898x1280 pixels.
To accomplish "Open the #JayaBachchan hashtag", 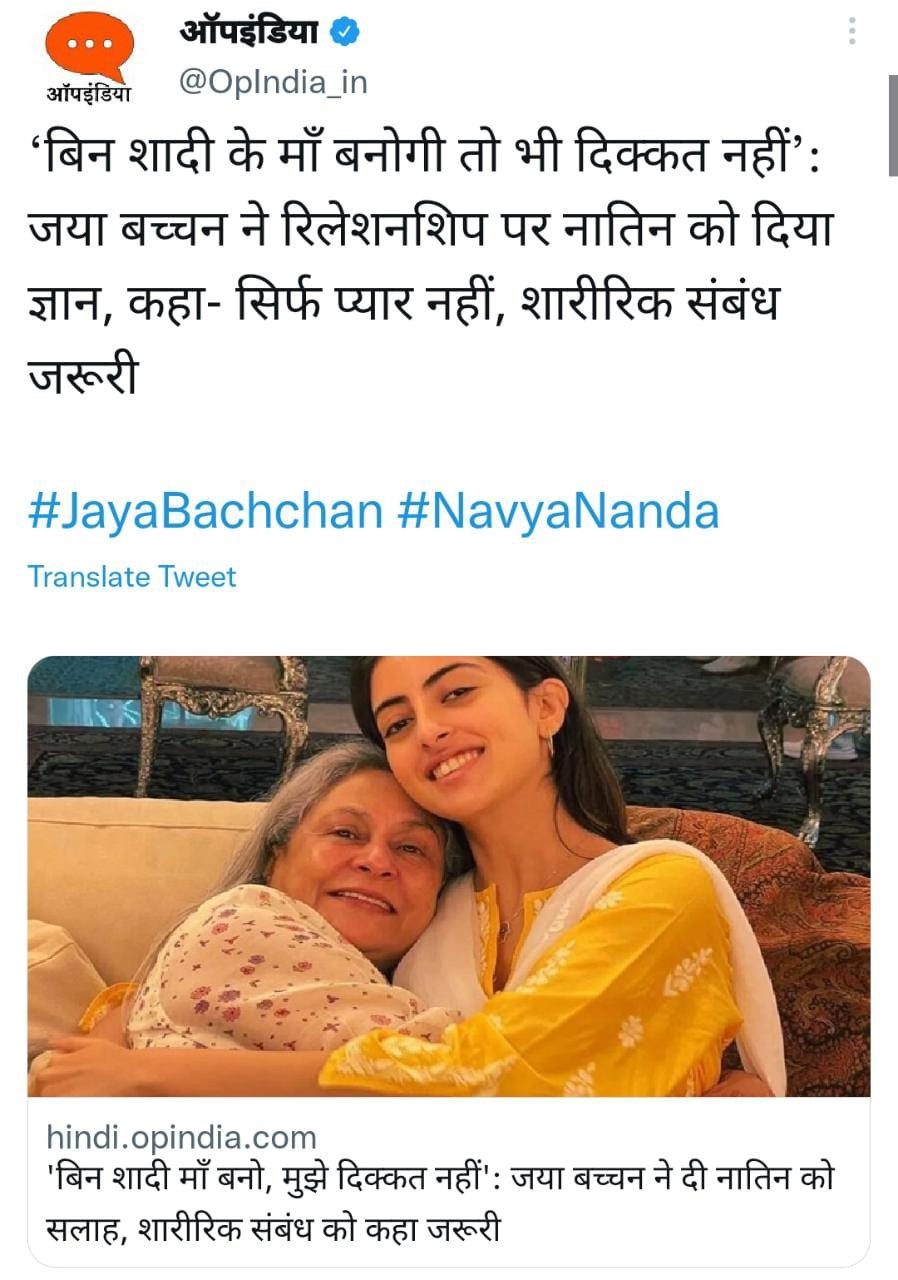I will click(x=205, y=511).
